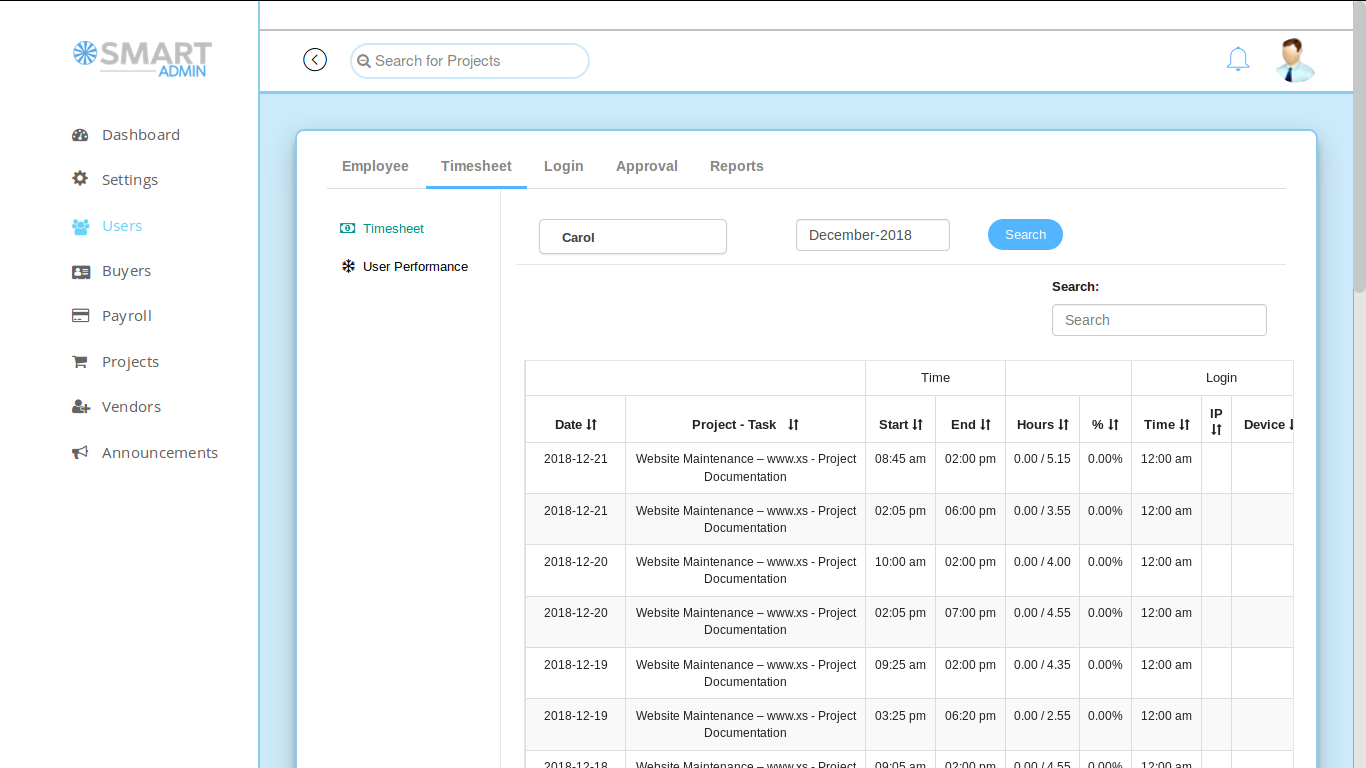1366x768 pixels.
Task: Switch to the Approval tab
Action: (x=646, y=166)
